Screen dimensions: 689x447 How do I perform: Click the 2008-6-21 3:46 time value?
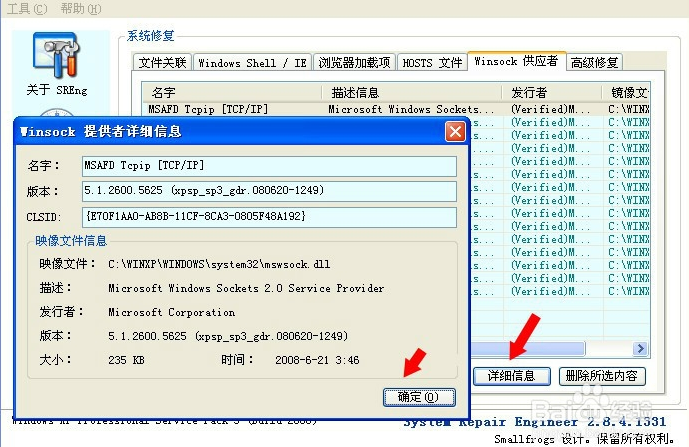[317, 360]
